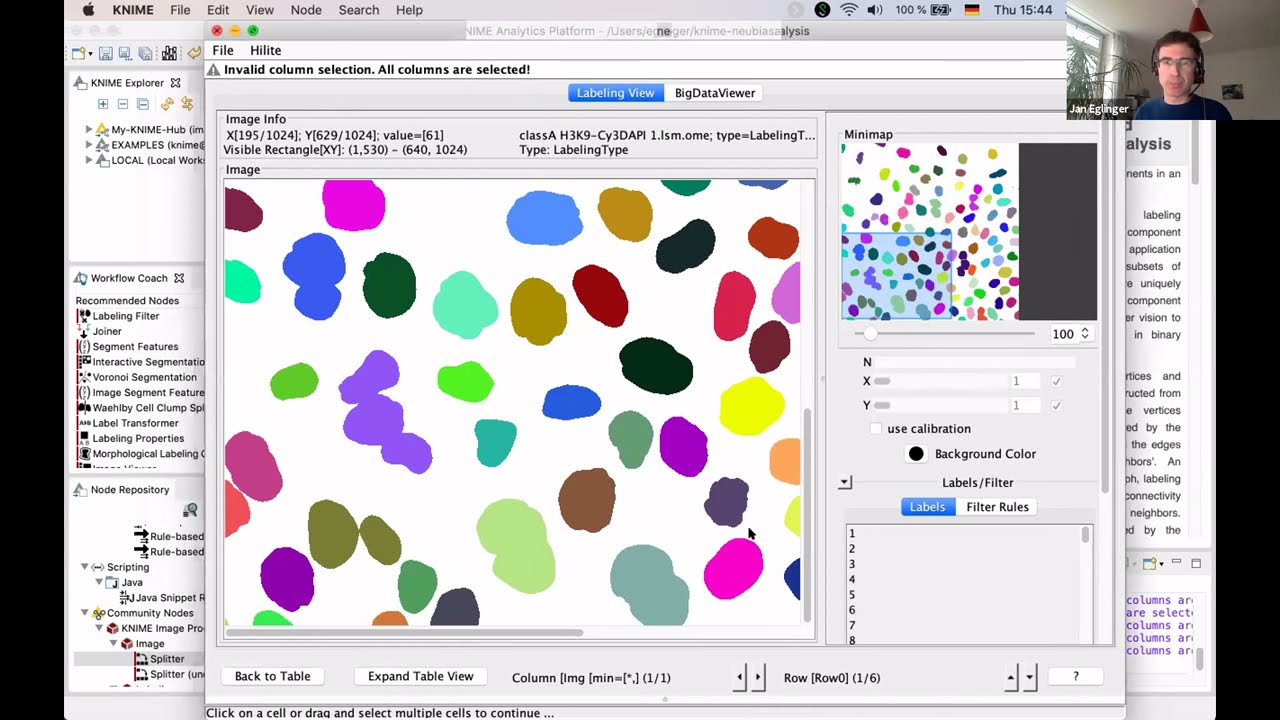
Task: Collapse the Labels/Filter section arrow
Action: [845, 483]
